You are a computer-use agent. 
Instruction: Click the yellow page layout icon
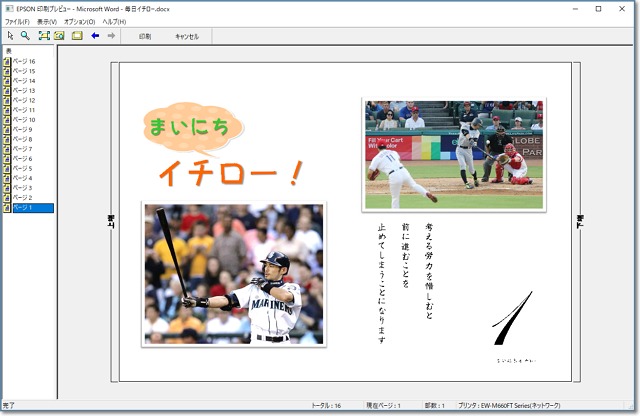pos(77,35)
